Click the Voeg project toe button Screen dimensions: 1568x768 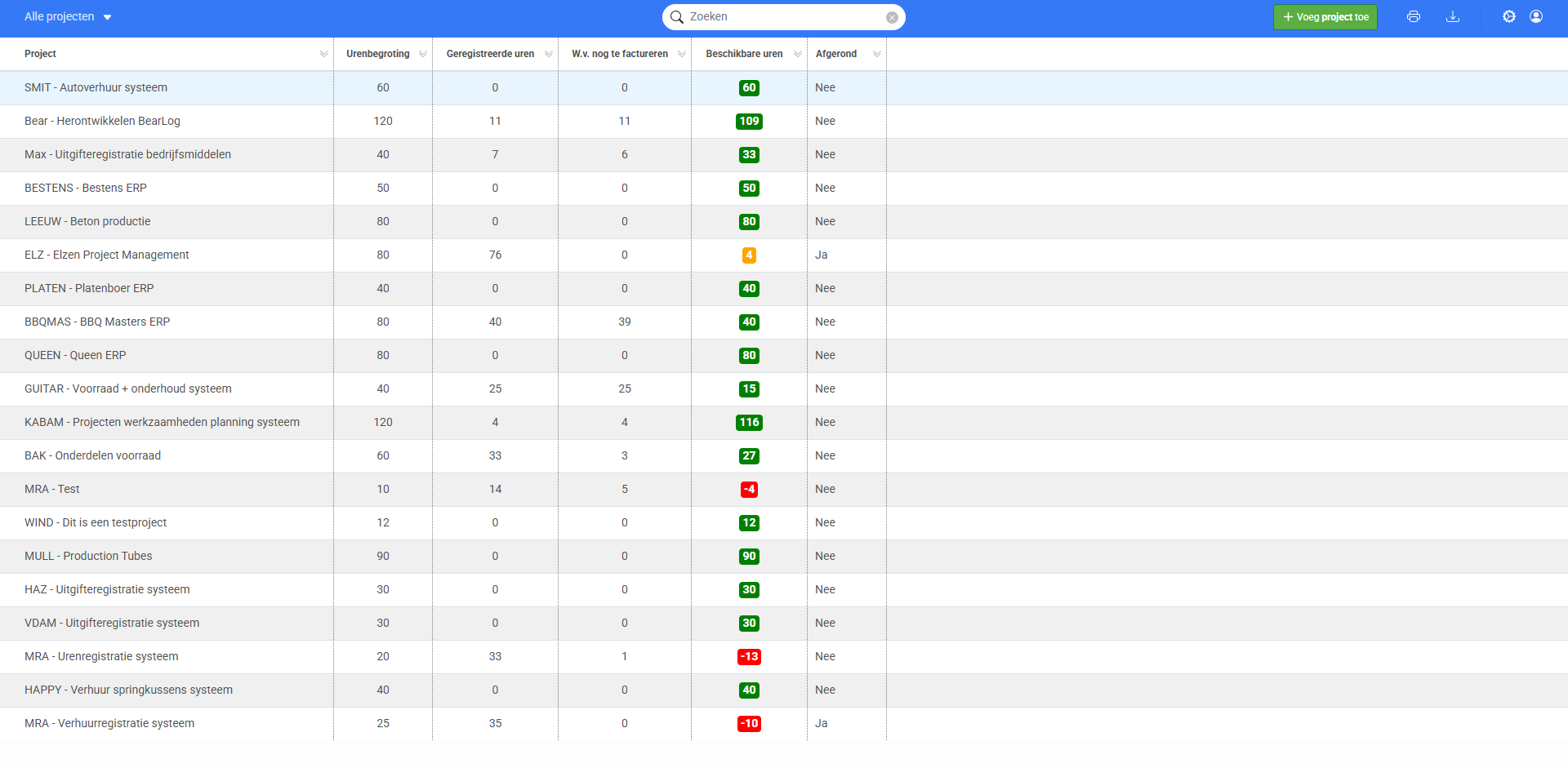tap(1325, 17)
